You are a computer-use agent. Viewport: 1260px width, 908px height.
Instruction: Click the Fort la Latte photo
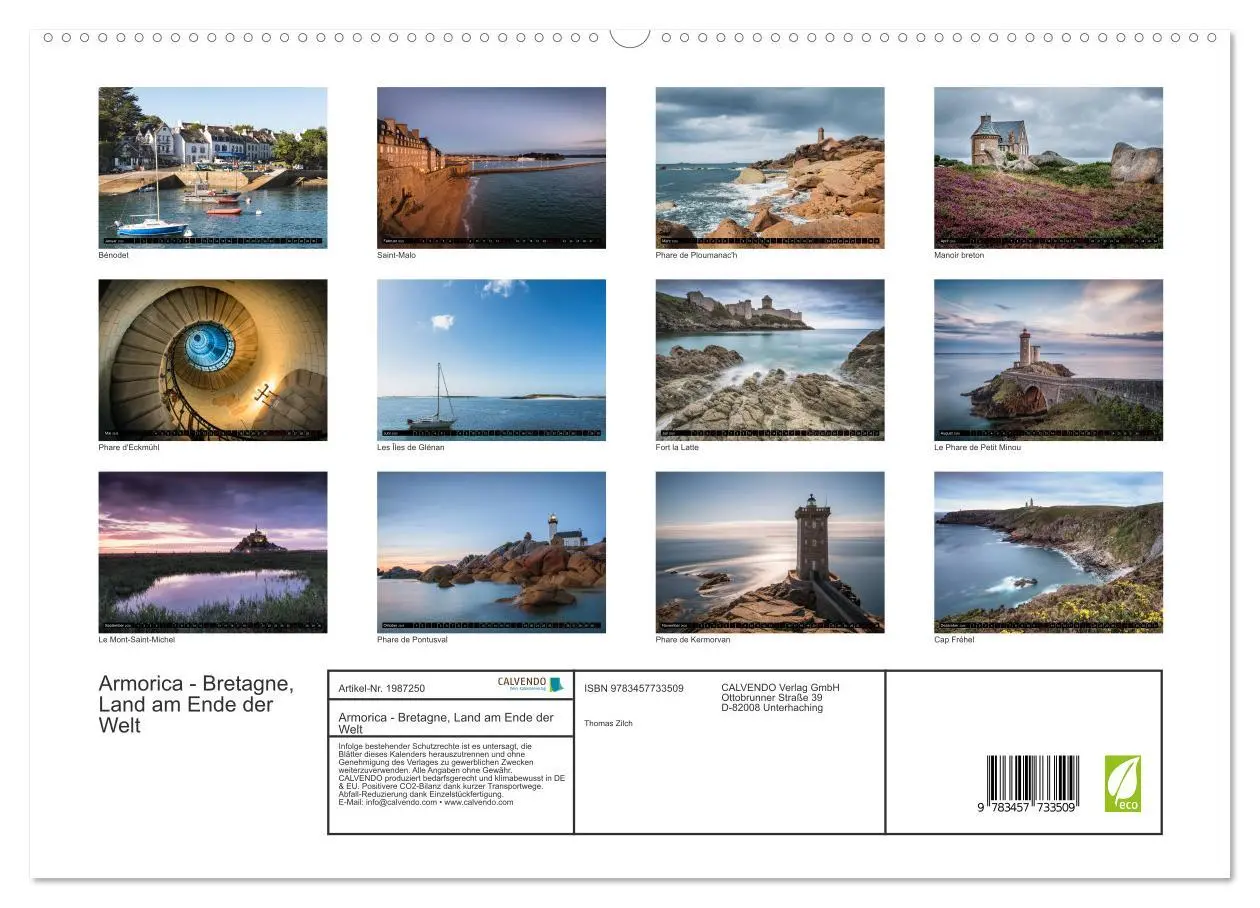tap(770, 360)
